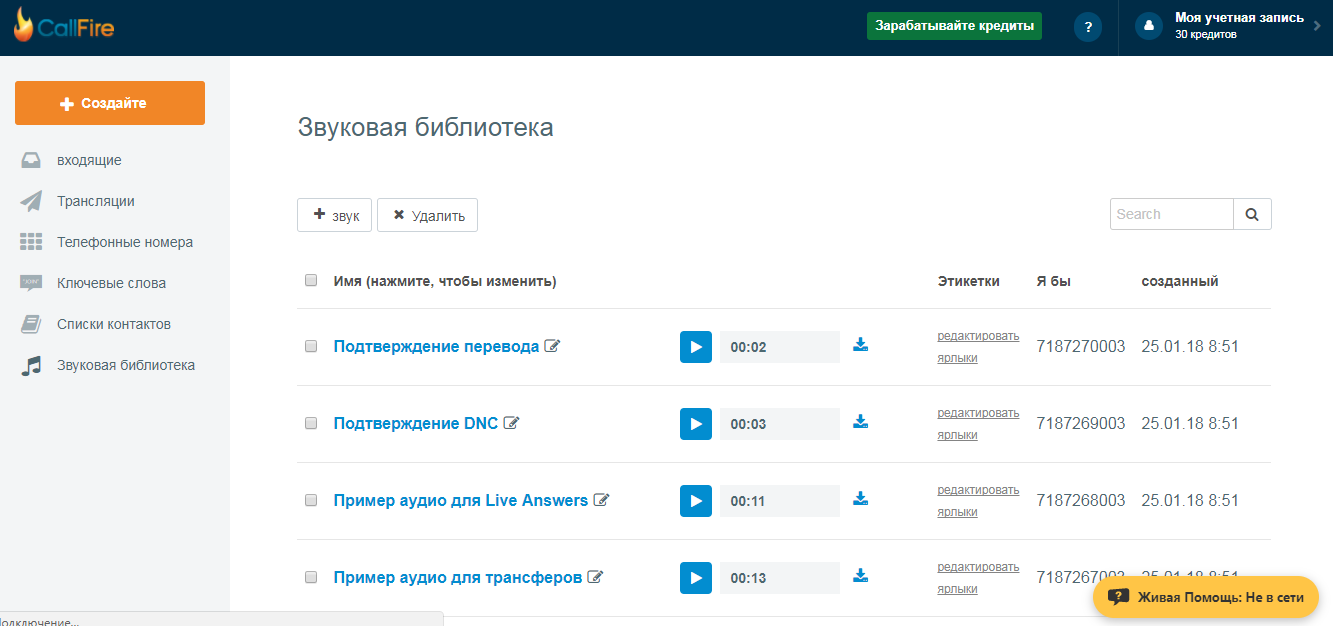Screen dimensions: 1333x626
Task: Select ID 7187269003 cell
Action: pyautogui.click(x=1081, y=424)
